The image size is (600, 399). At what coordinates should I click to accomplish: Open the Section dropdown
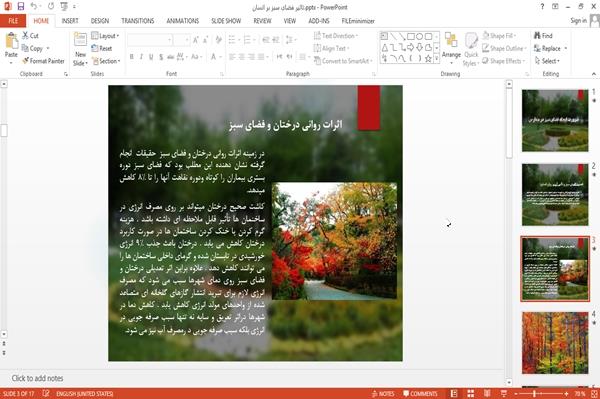pos(106,61)
